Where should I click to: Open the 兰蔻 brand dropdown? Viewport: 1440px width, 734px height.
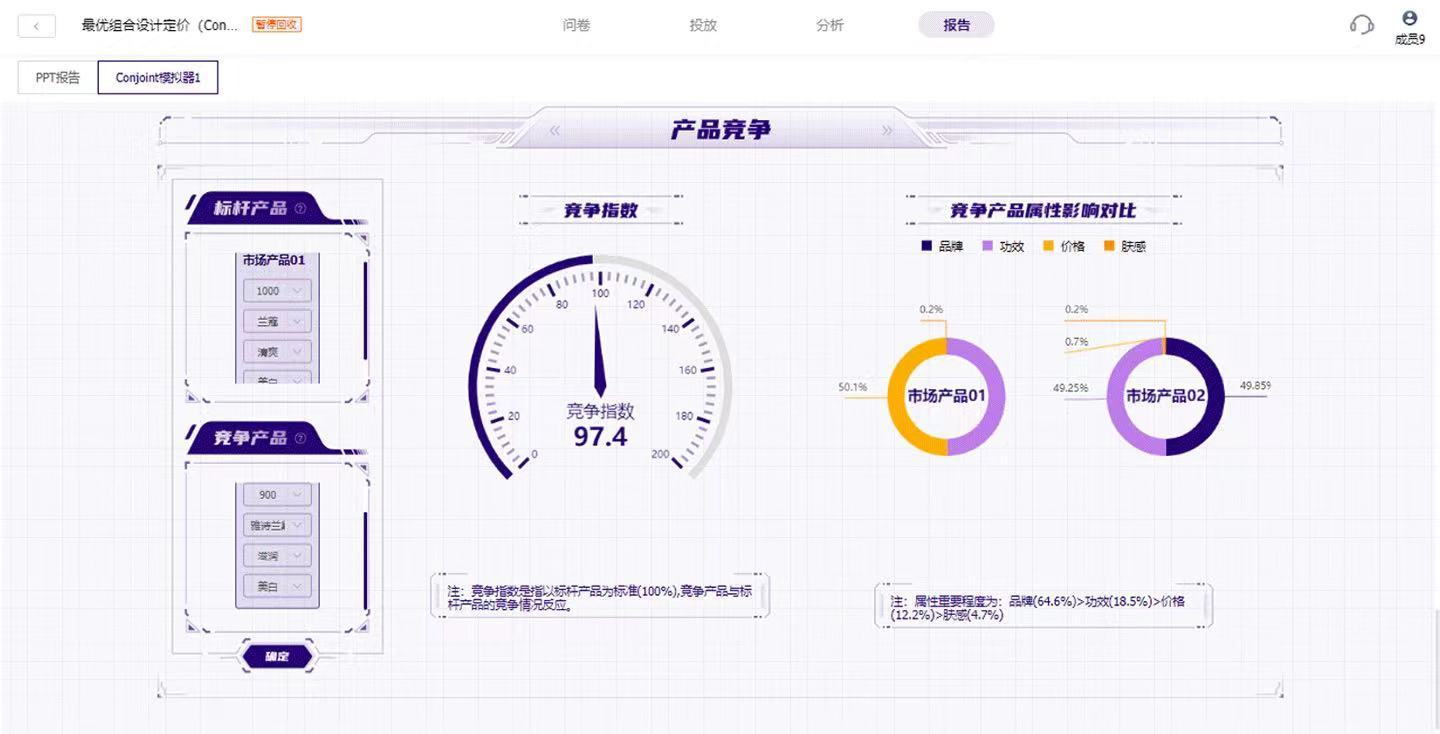[x=277, y=322]
